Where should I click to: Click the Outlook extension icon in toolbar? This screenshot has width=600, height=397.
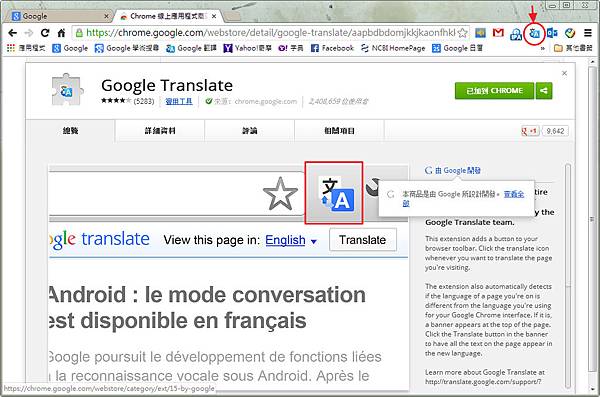pyautogui.click(x=552, y=33)
